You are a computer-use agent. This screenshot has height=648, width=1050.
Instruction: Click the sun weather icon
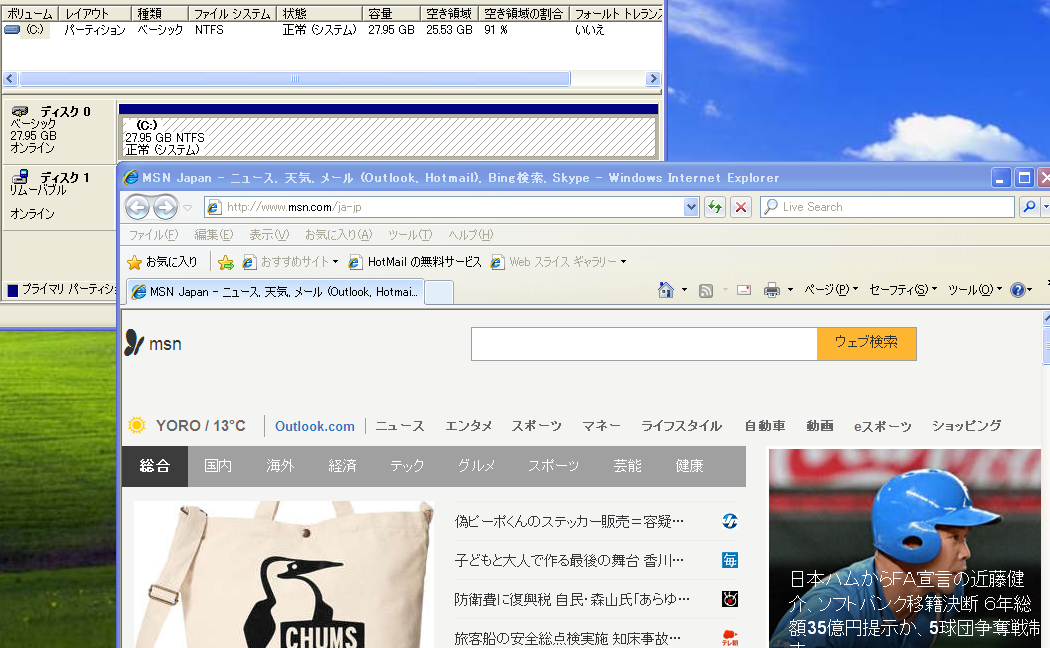[x=137, y=425]
